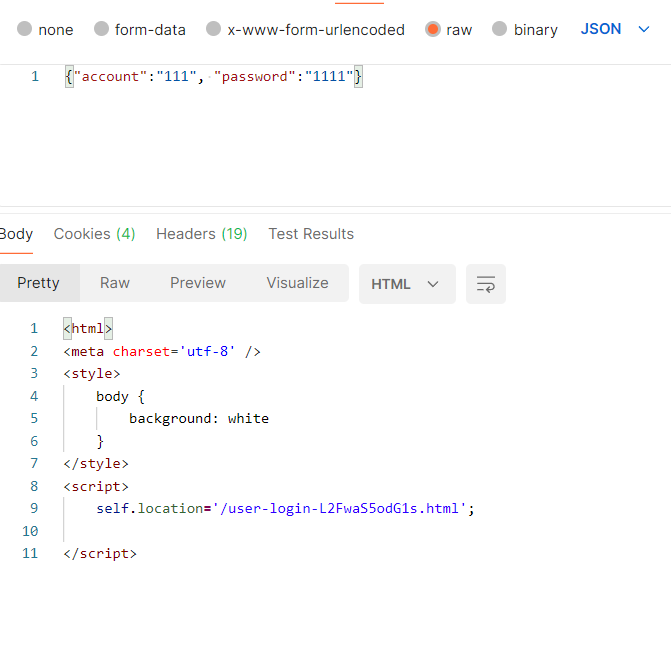Toggle the line wrap icon in response
This screenshot has height=664, width=671.
coord(486,284)
